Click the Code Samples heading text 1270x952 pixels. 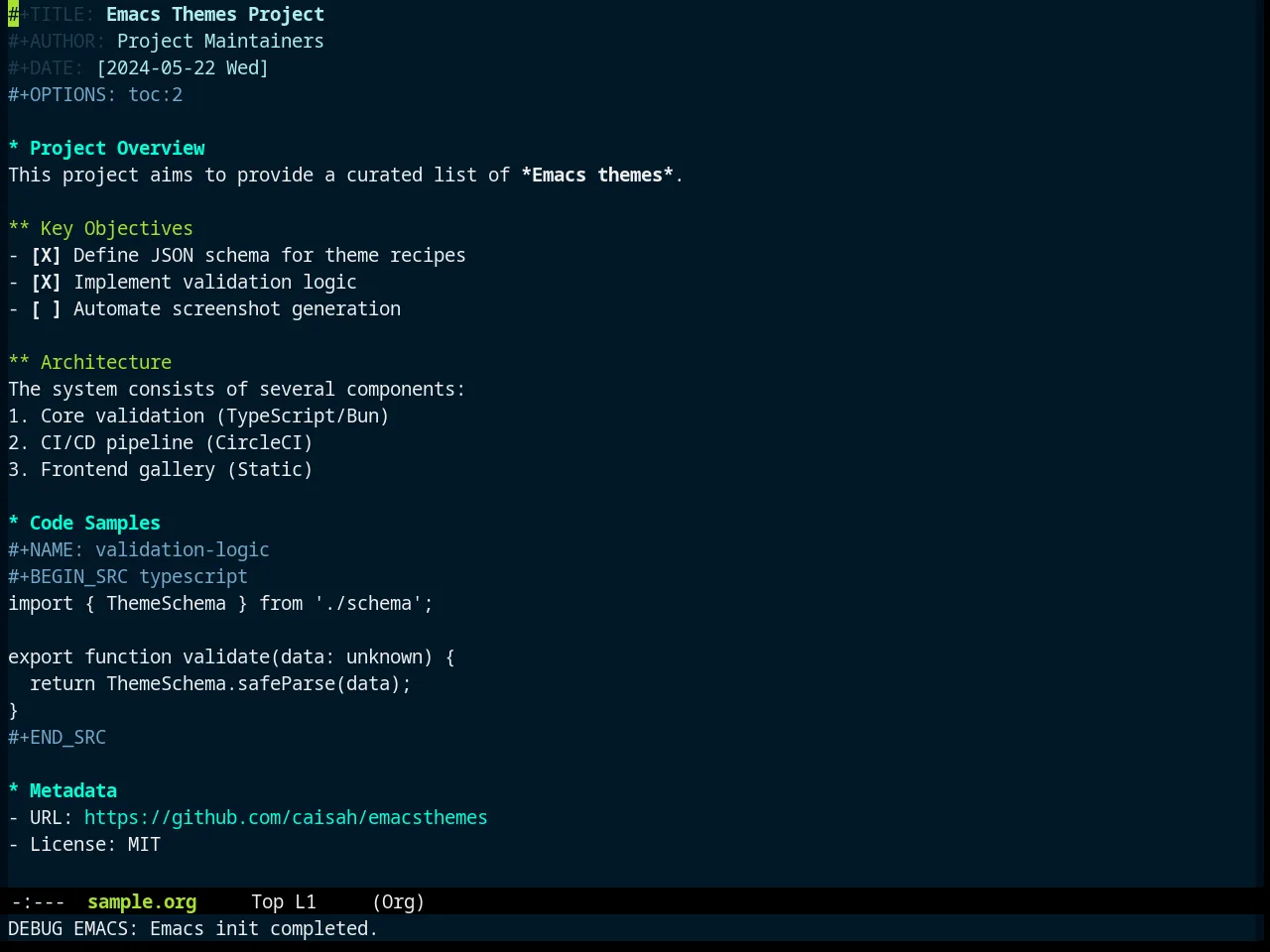[95, 524]
